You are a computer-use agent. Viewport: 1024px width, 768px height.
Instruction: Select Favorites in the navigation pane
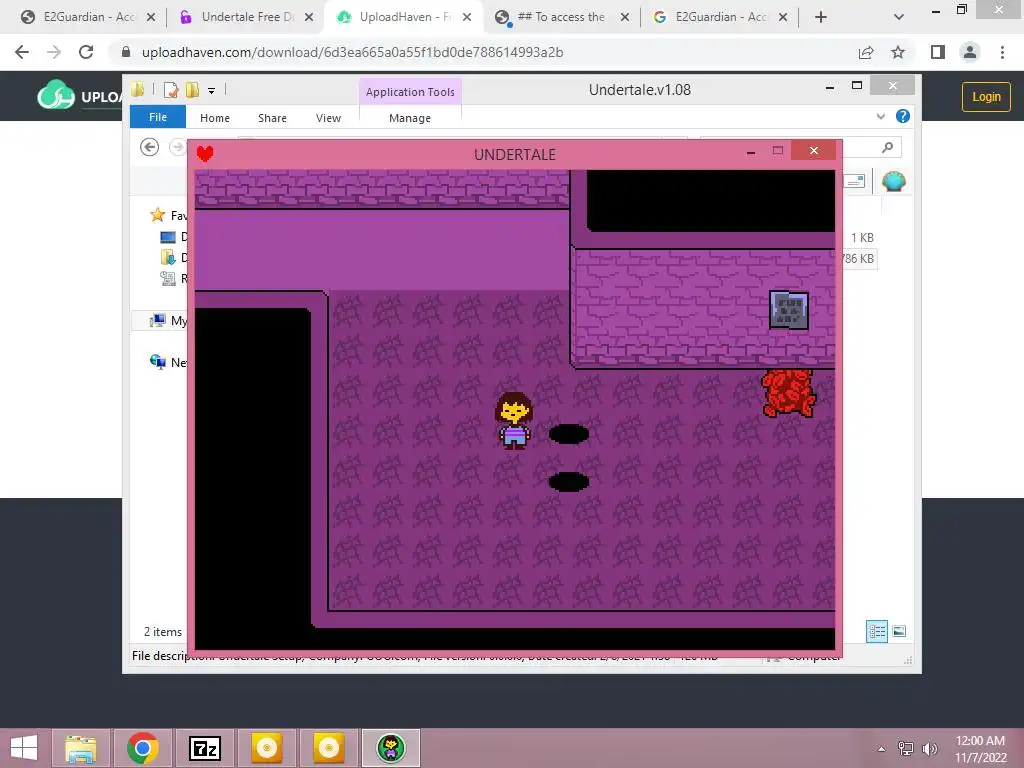click(x=170, y=215)
